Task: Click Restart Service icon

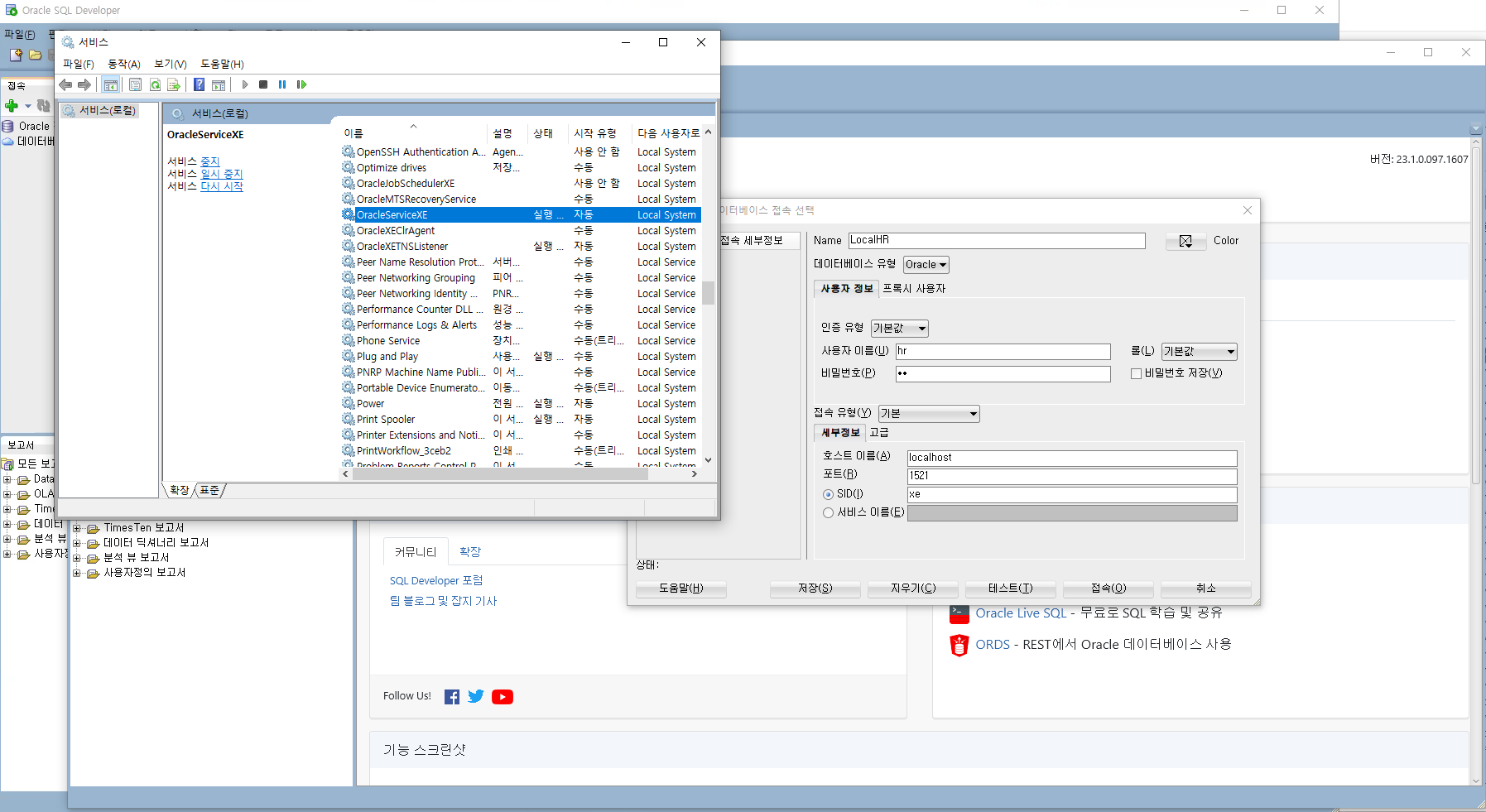Action: pyautogui.click(x=301, y=84)
